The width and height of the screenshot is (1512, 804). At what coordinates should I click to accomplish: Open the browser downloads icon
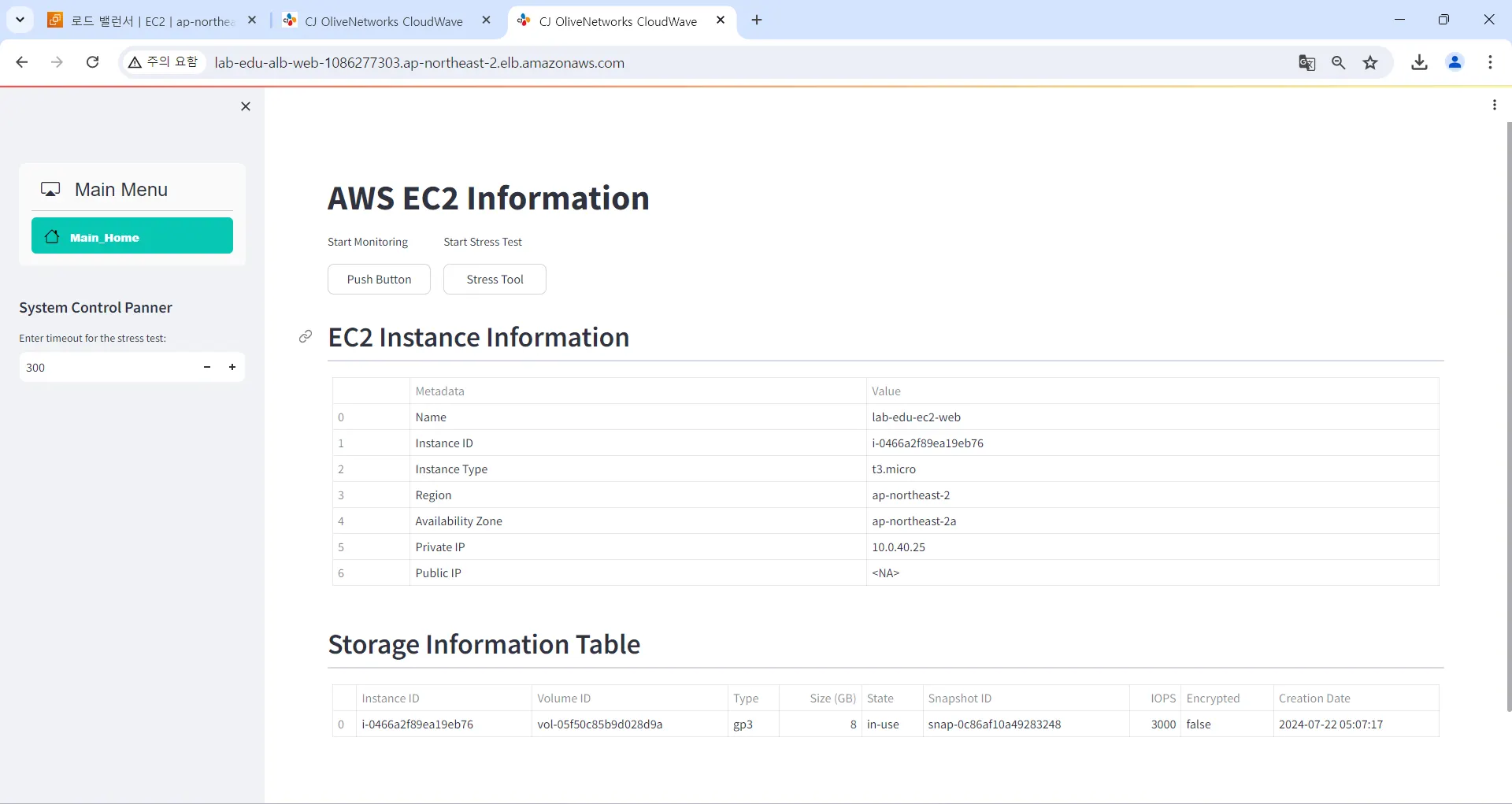point(1419,62)
